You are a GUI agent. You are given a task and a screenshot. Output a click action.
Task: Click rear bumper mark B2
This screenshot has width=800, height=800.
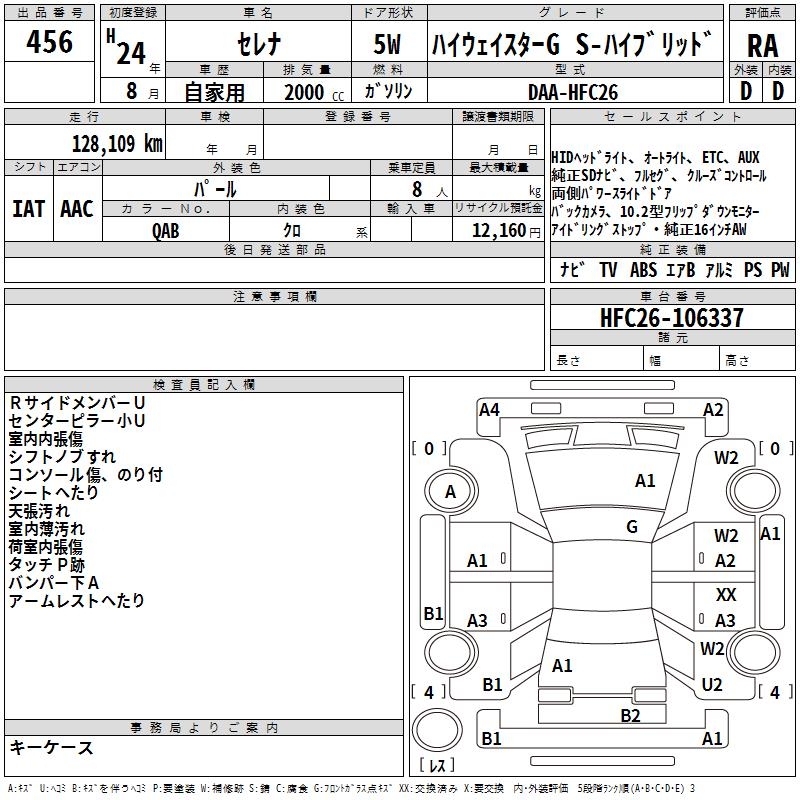click(x=630, y=716)
